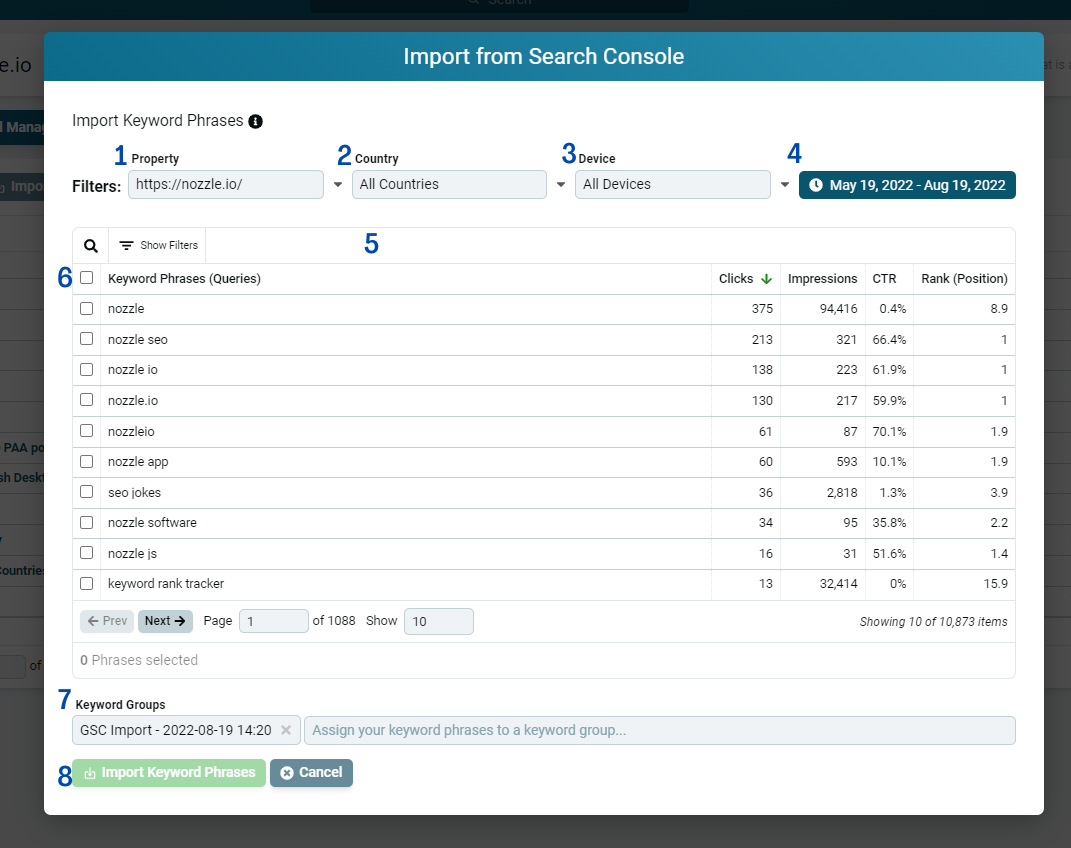This screenshot has height=848, width=1071.
Task: Open the Property dropdown showing https://nozzle.io/
Action: pos(226,184)
